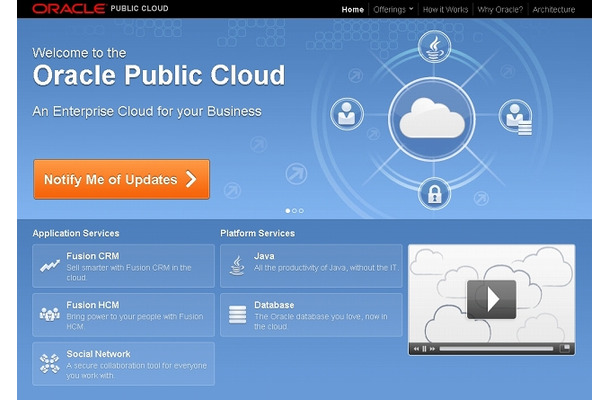Click the Platform Services heading
Image resolution: width=610 pixels, height=400 pixels.
coord(258,233)
